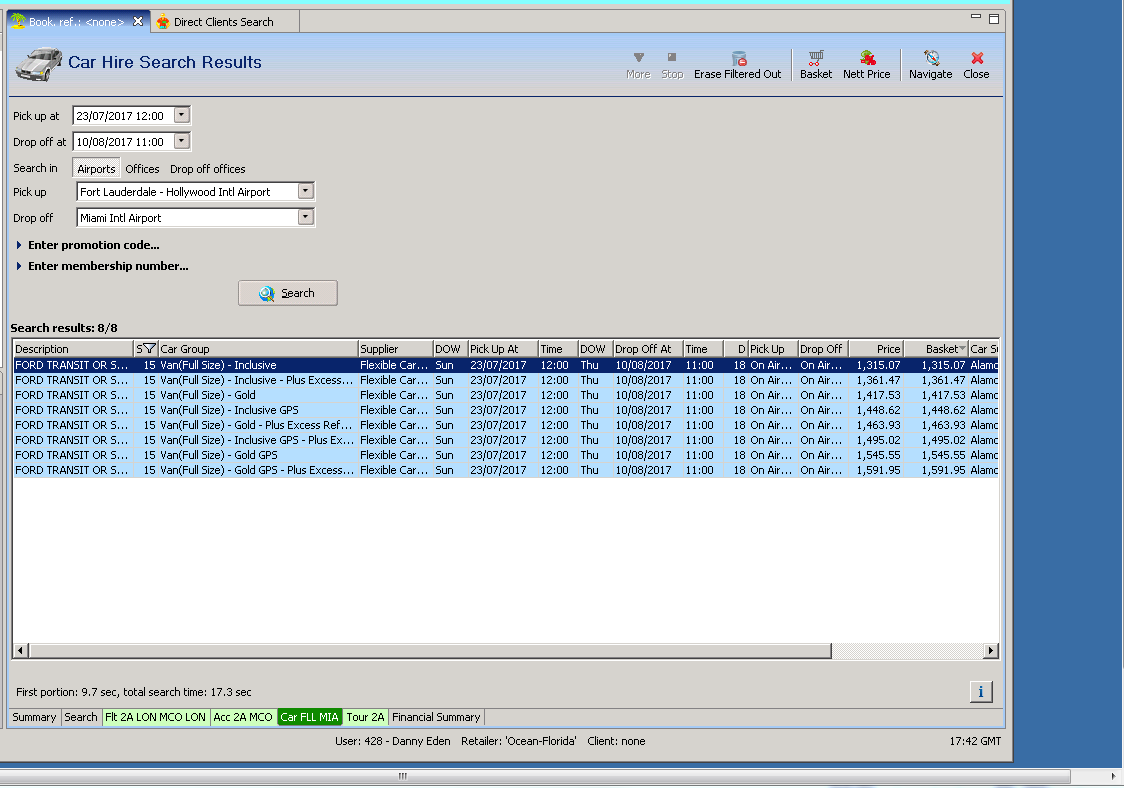1124x788 pixels.
Task: Open the Direct Clients Search tab
Action: tap(222, 22)
